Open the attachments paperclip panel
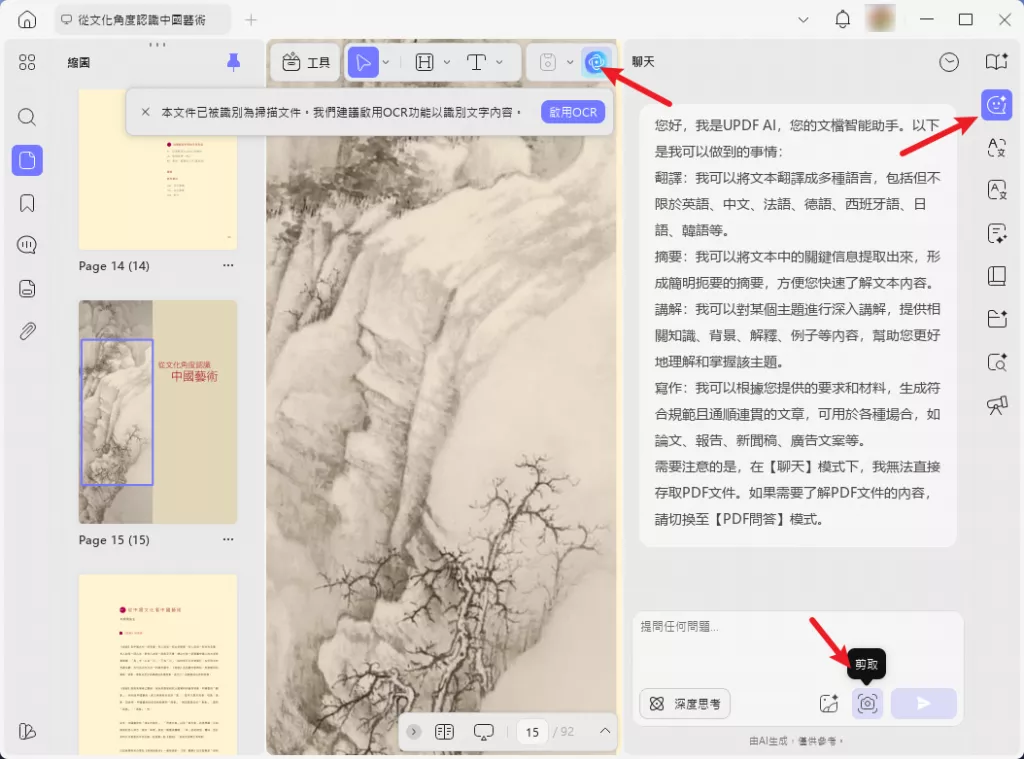The height and width of the screenshot is (759, 1024). [x=26, y=332]
